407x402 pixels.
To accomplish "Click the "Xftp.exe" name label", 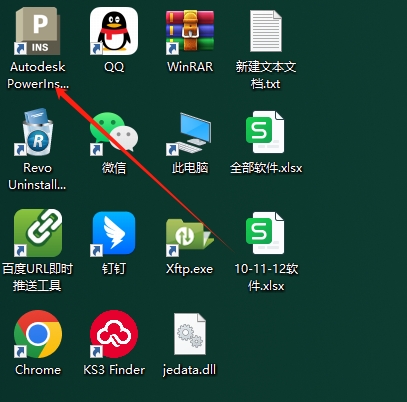I will coord(189,269).
